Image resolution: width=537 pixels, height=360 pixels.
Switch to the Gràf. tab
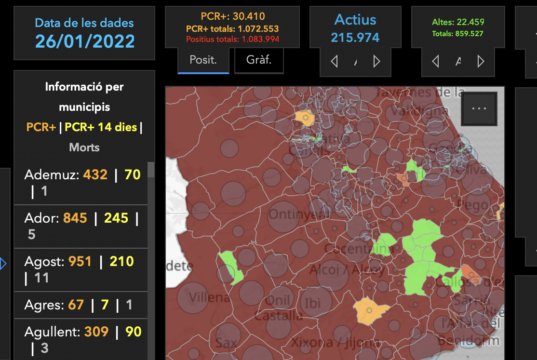click(259, 60)
